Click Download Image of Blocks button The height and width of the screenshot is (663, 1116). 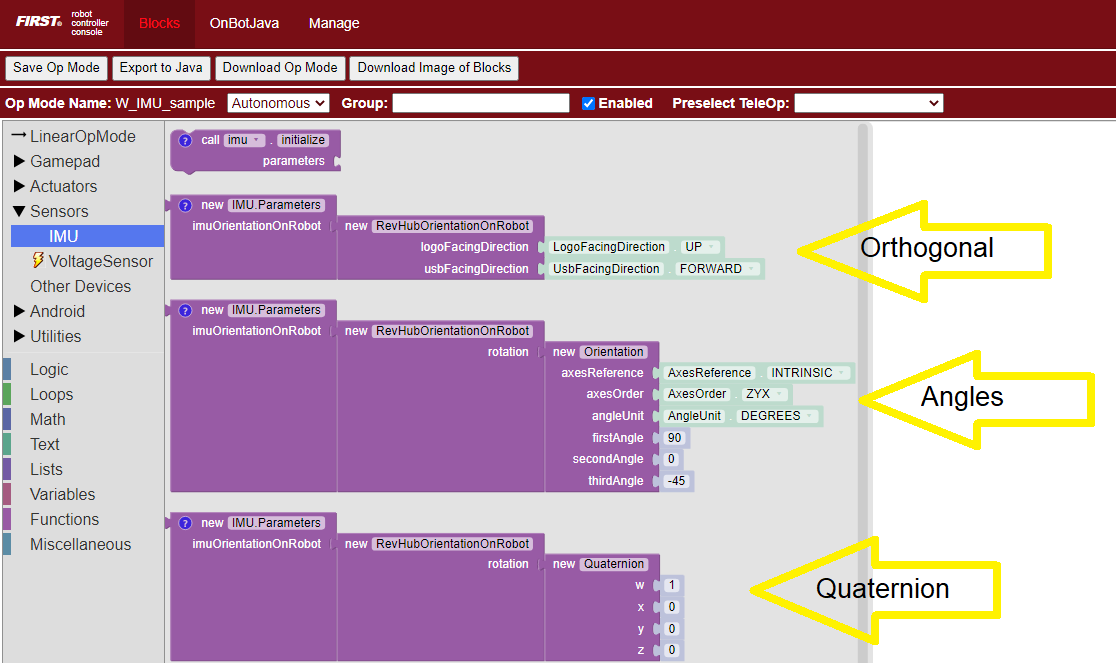click(x=434, y=68)
